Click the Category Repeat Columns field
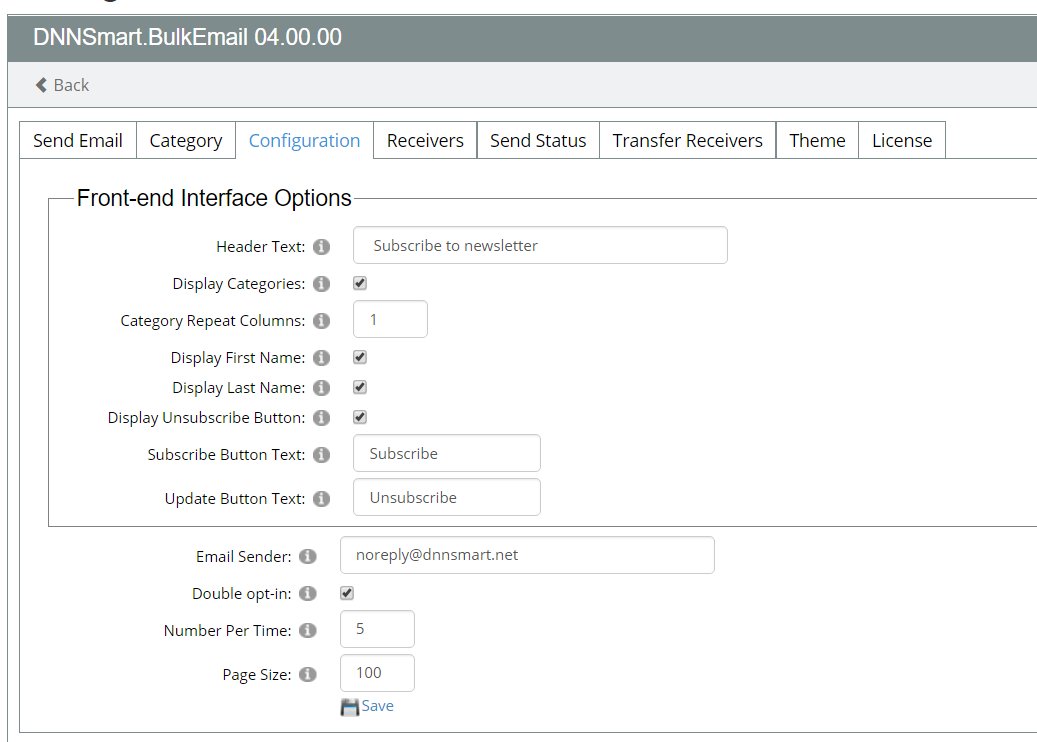The width and height of the screenshot is (1037, 742). point(390,319)
